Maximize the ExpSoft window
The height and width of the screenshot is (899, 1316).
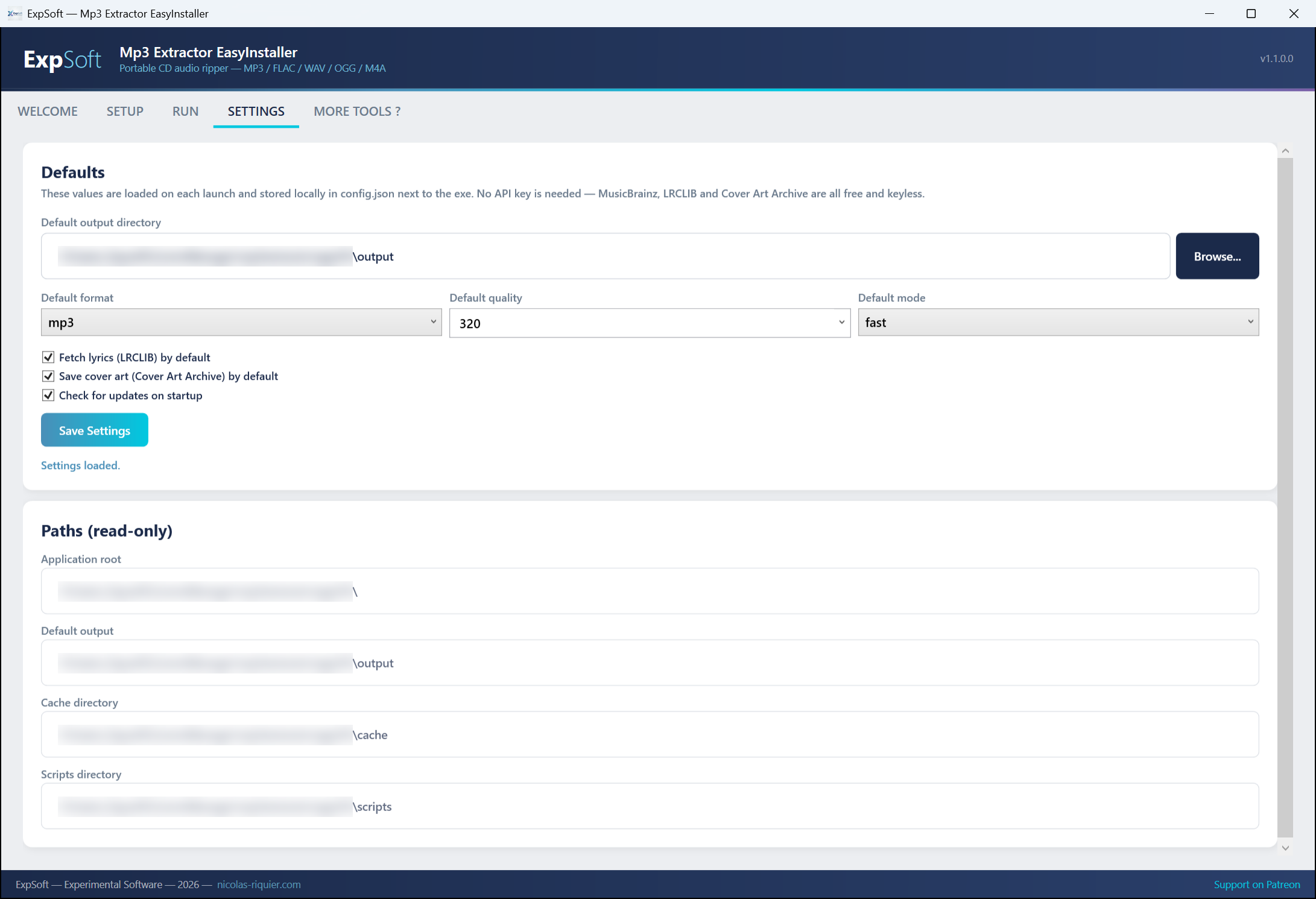[1251, 13]
